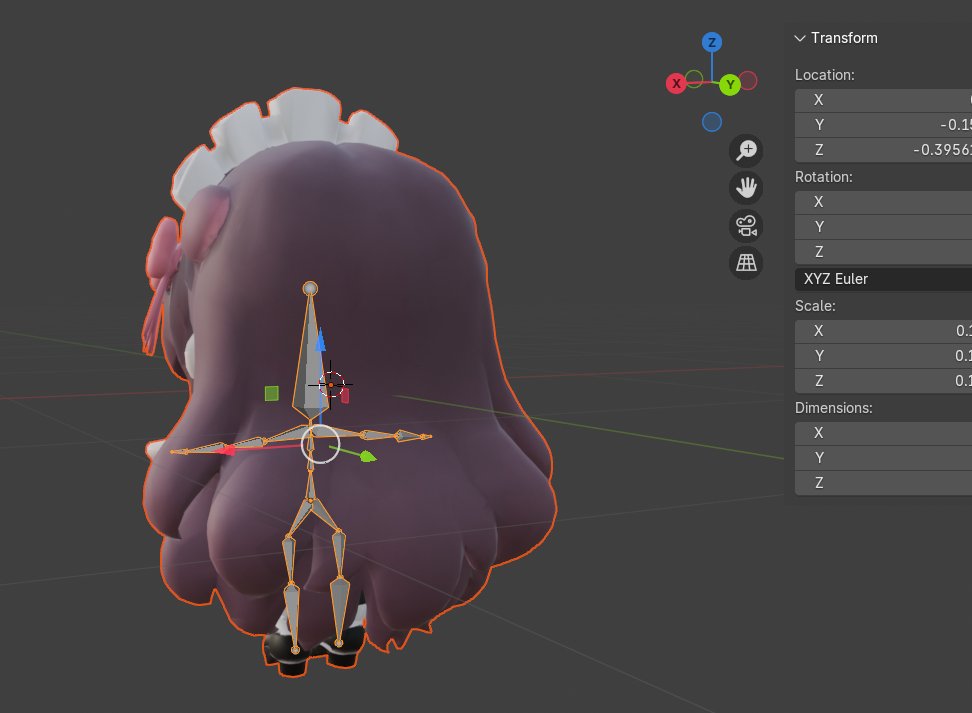Viewport: 972px width, 713px height.
Task: Collapse the Transform panel
Action: [x=800, y=38]
